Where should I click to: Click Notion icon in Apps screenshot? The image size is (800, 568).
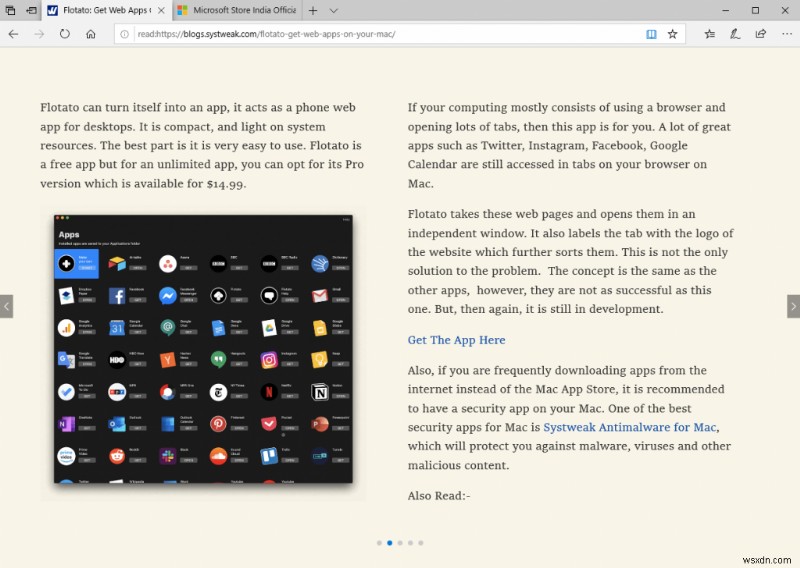(319, 392)
